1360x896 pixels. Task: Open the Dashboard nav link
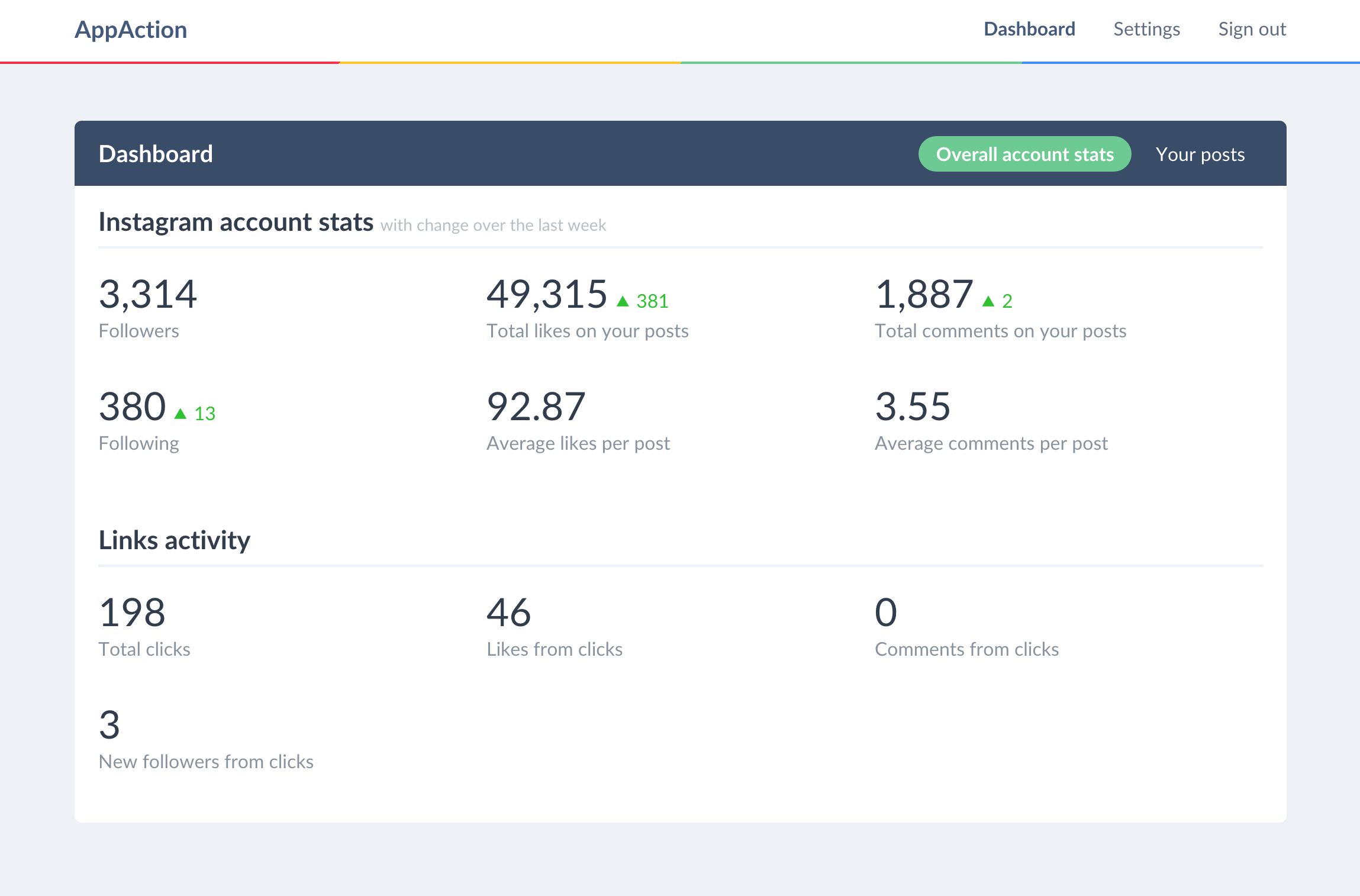pyautogui.click(x=1029, y=29)
